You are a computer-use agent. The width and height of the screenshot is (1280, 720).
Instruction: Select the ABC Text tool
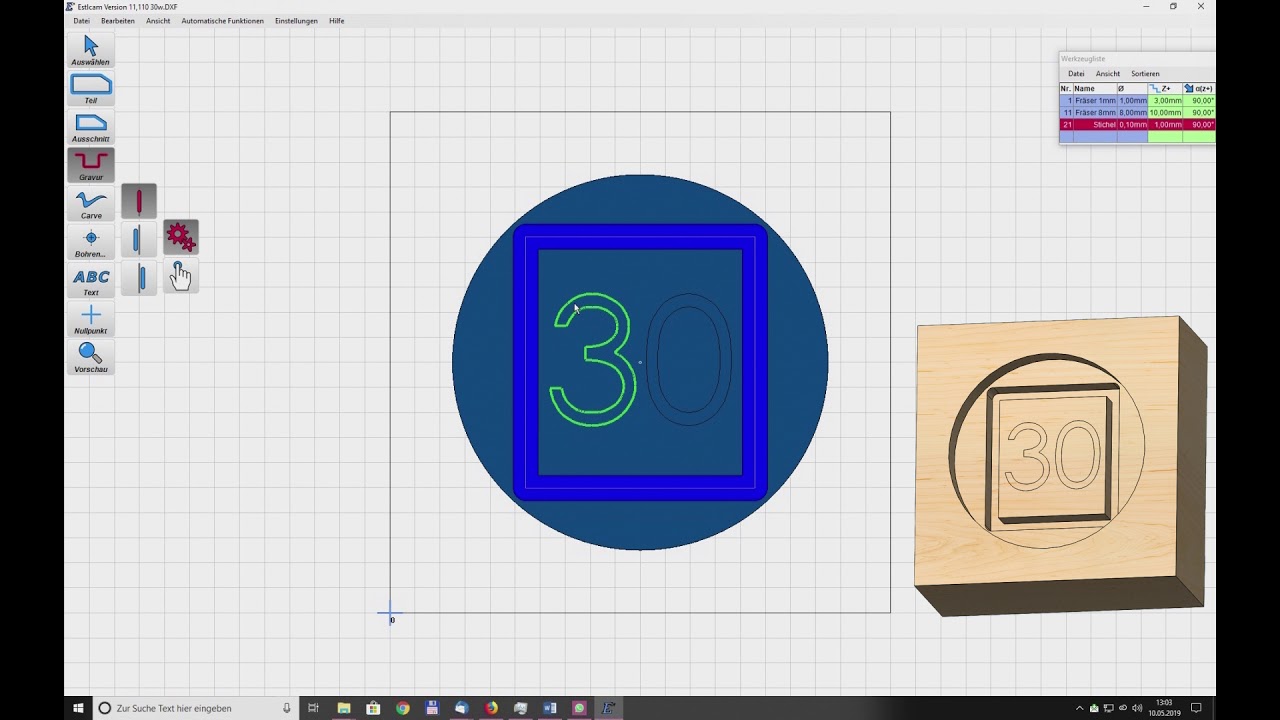click(91, 281)
